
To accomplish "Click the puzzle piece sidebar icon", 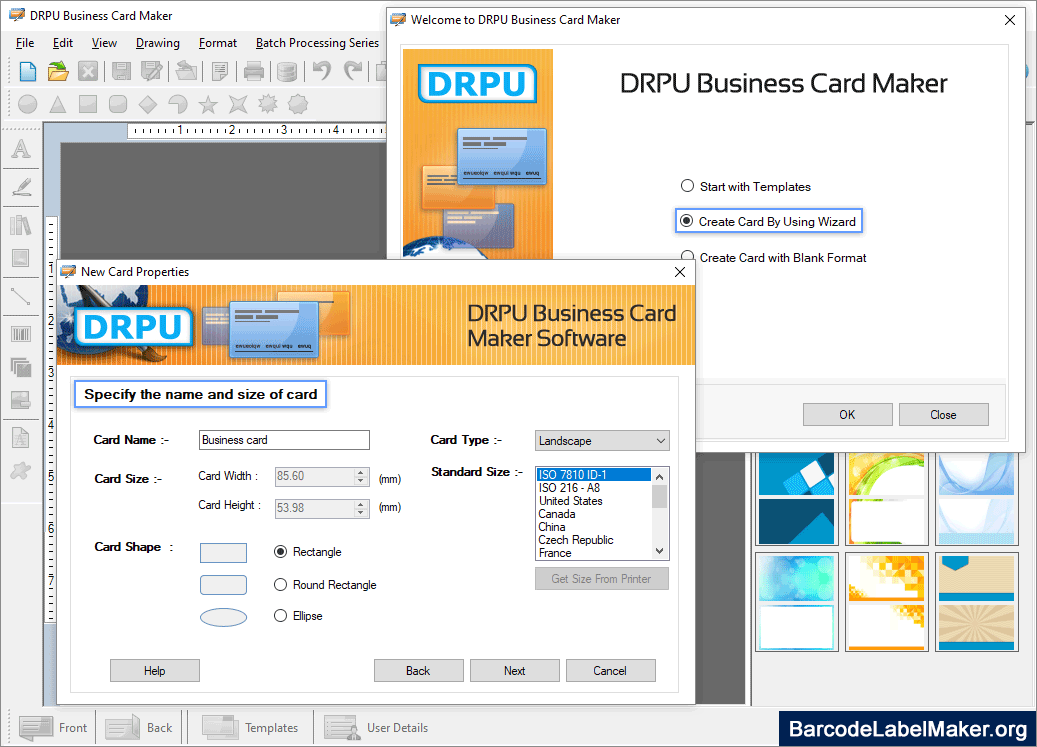I will [21, 471].
